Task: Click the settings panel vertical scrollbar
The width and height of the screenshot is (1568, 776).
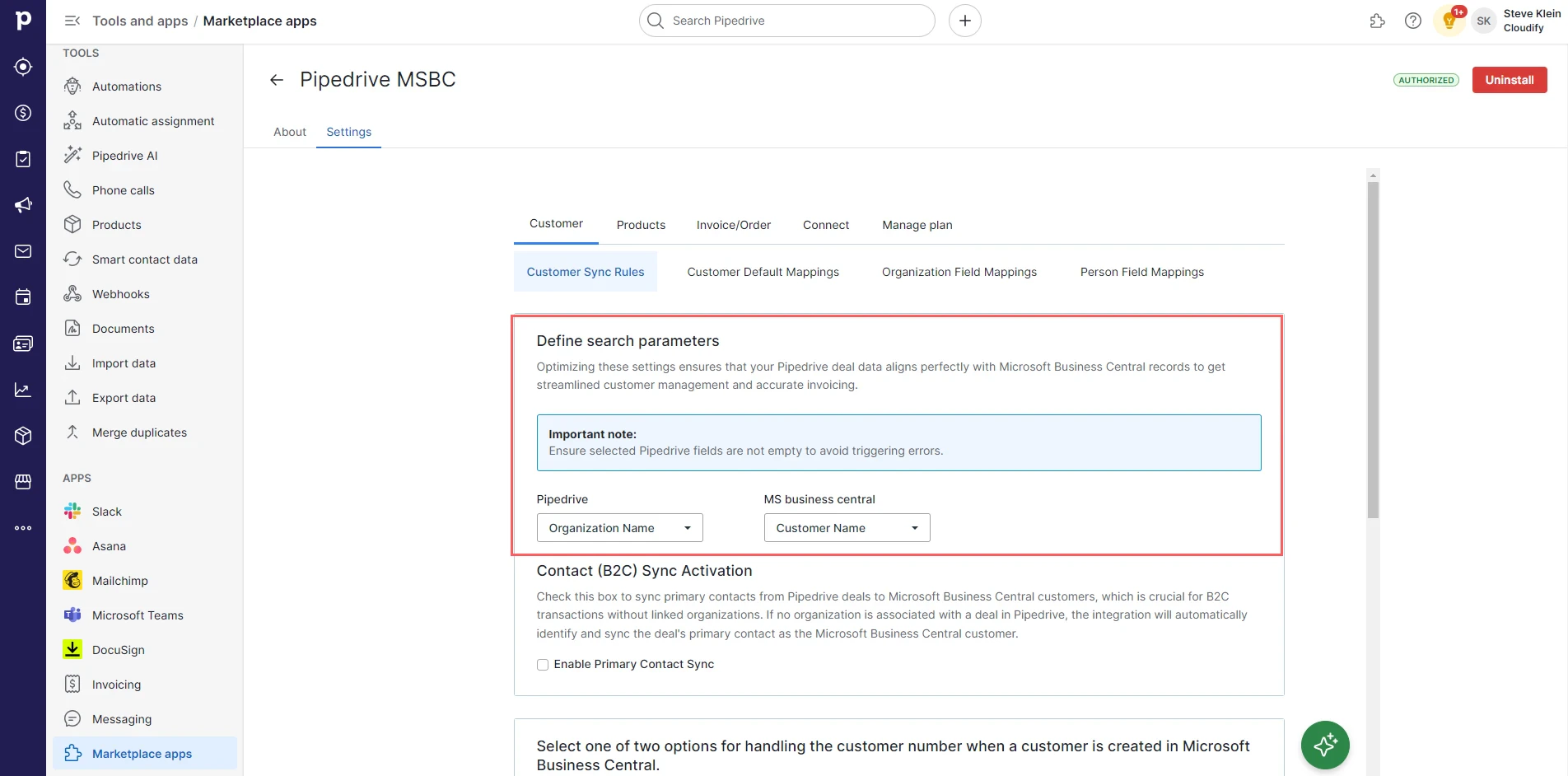Action: [1373, 349]
